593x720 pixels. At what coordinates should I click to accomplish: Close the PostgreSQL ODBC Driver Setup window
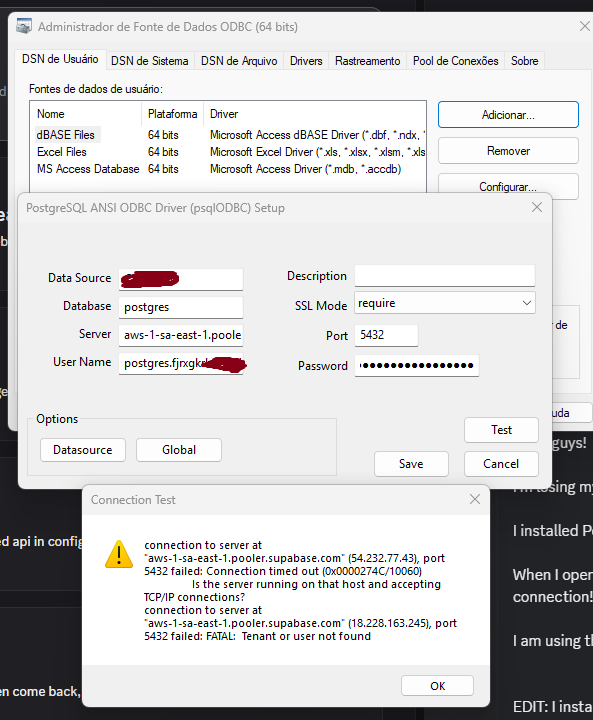[x=537, y=208]
